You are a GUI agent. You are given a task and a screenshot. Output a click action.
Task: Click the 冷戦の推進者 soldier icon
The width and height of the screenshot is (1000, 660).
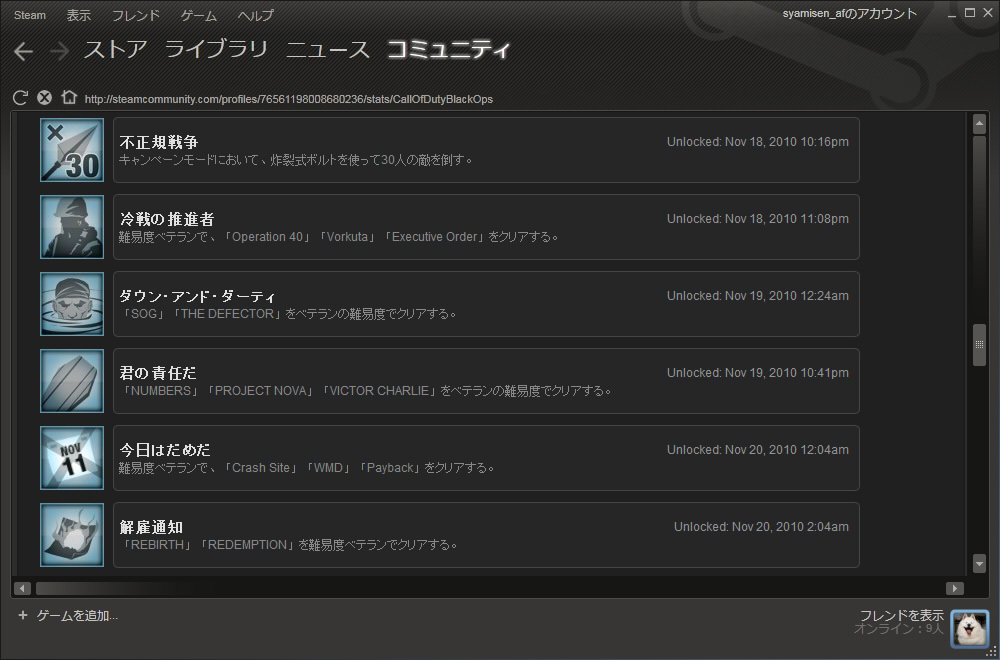(72, 227)
